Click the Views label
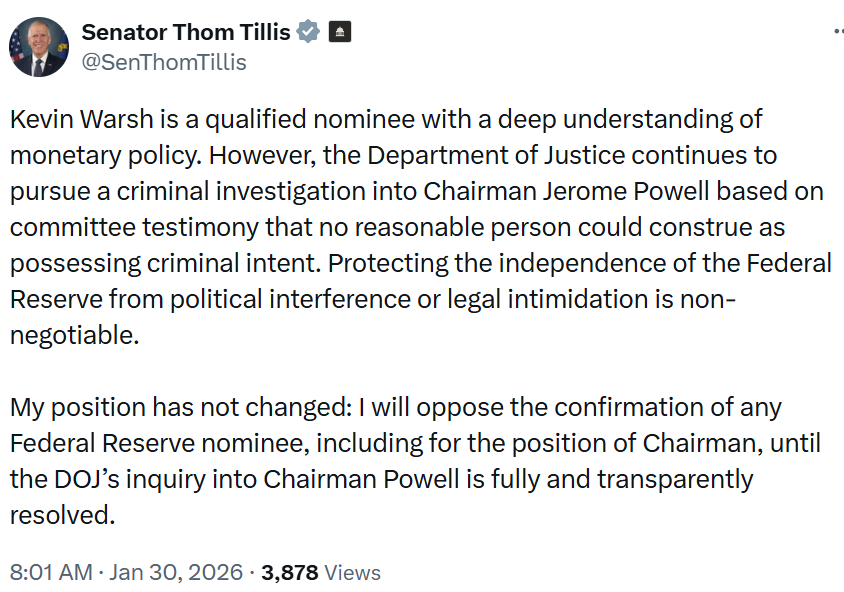Screen dimensions: 844x592 click(x=353, y=573)
